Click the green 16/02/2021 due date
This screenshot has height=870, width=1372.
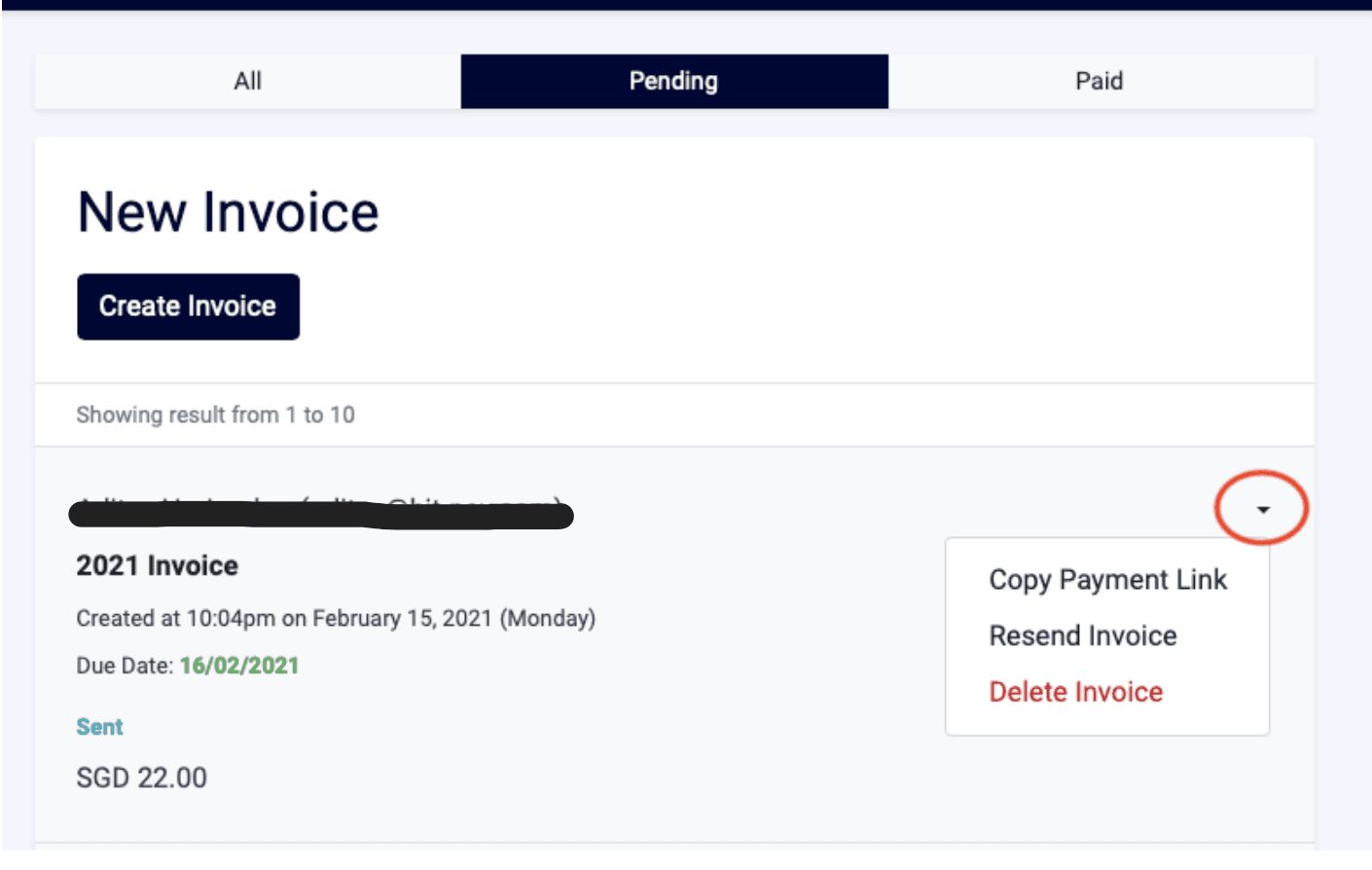click(239, 666)
